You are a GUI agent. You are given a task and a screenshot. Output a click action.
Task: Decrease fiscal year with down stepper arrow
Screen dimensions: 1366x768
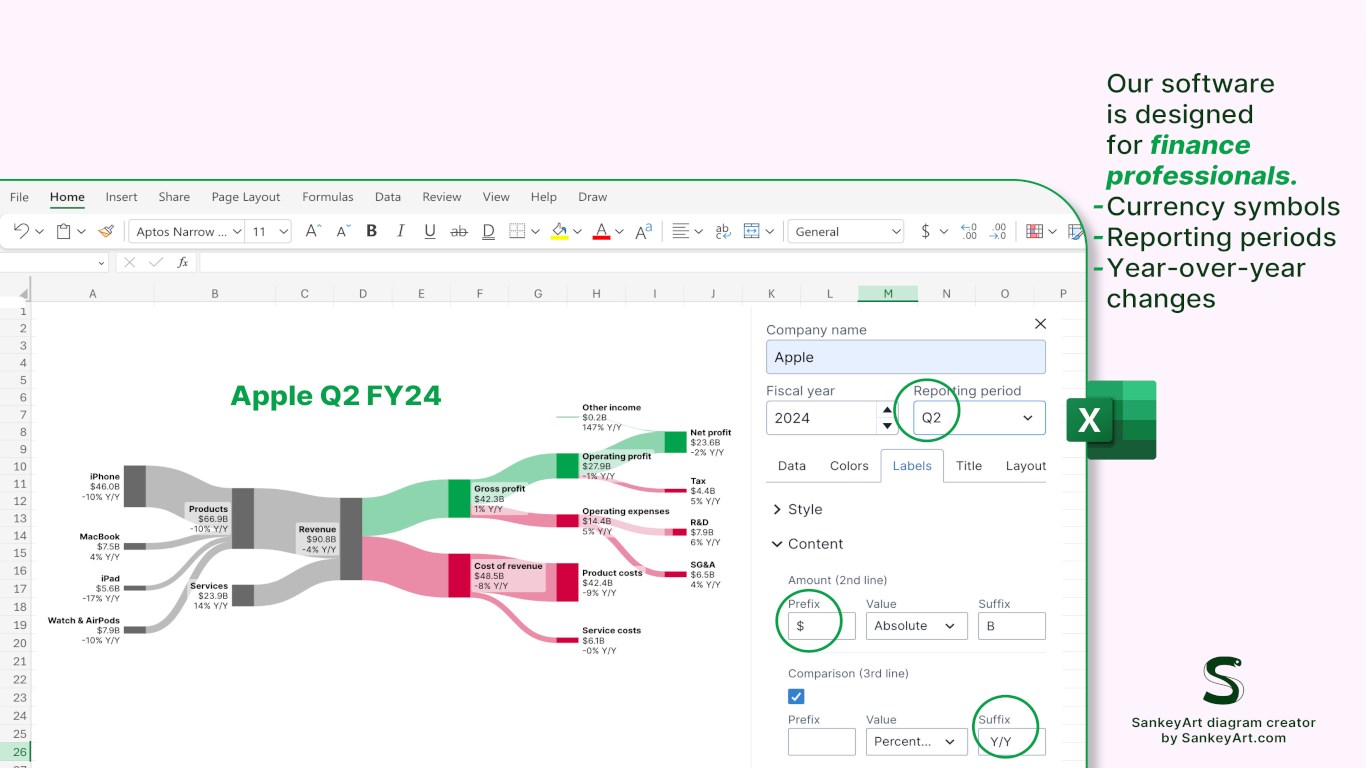(x=887, y=426)
